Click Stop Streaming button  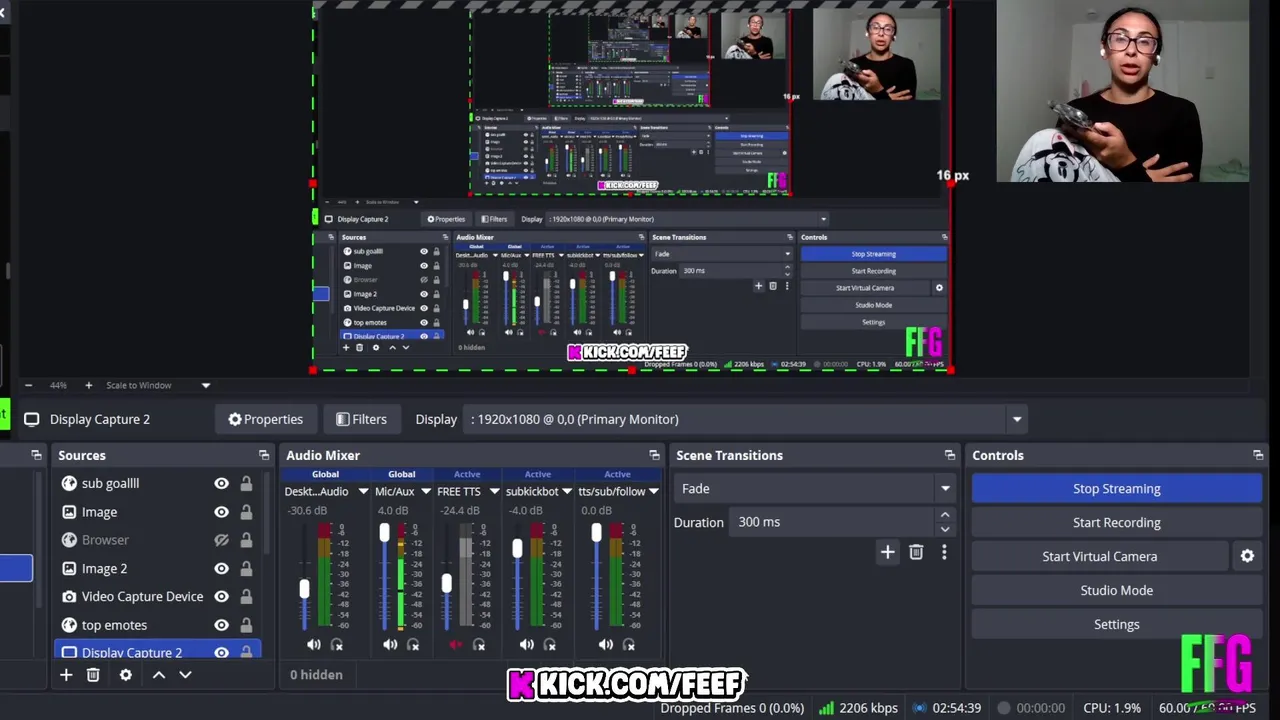[1116, 489]
